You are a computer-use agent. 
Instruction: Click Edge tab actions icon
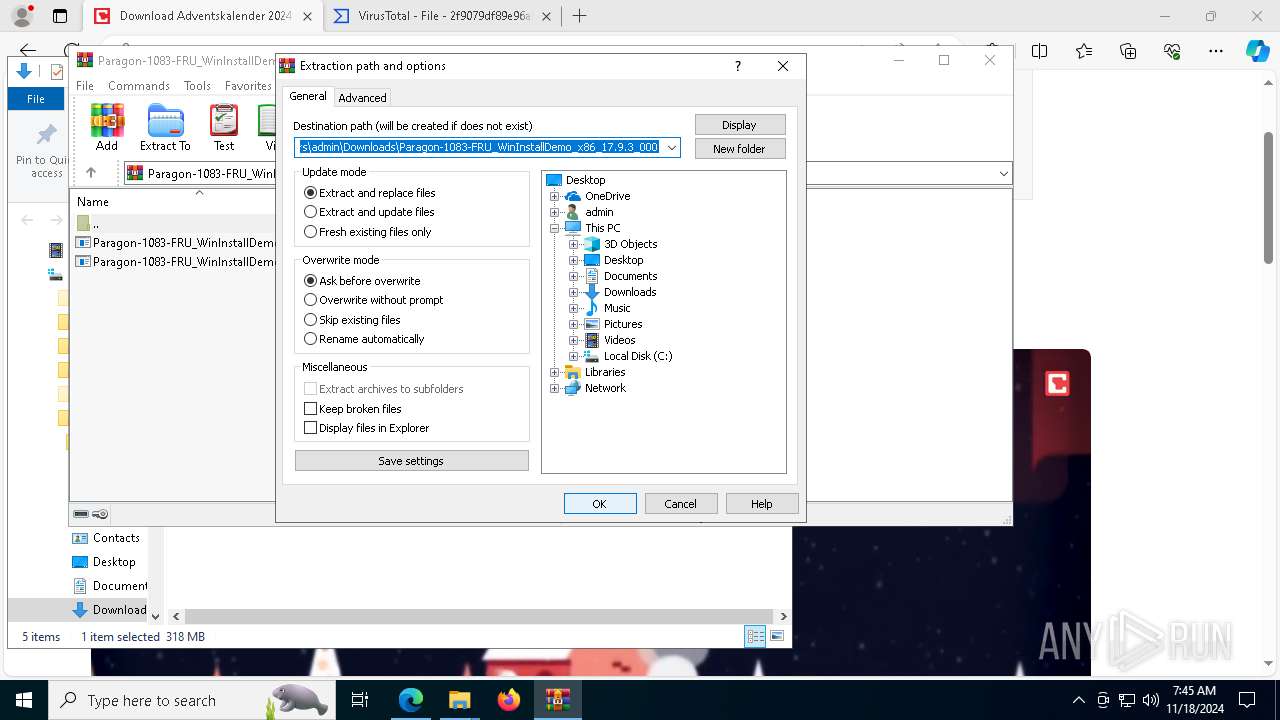click(60, 16)
